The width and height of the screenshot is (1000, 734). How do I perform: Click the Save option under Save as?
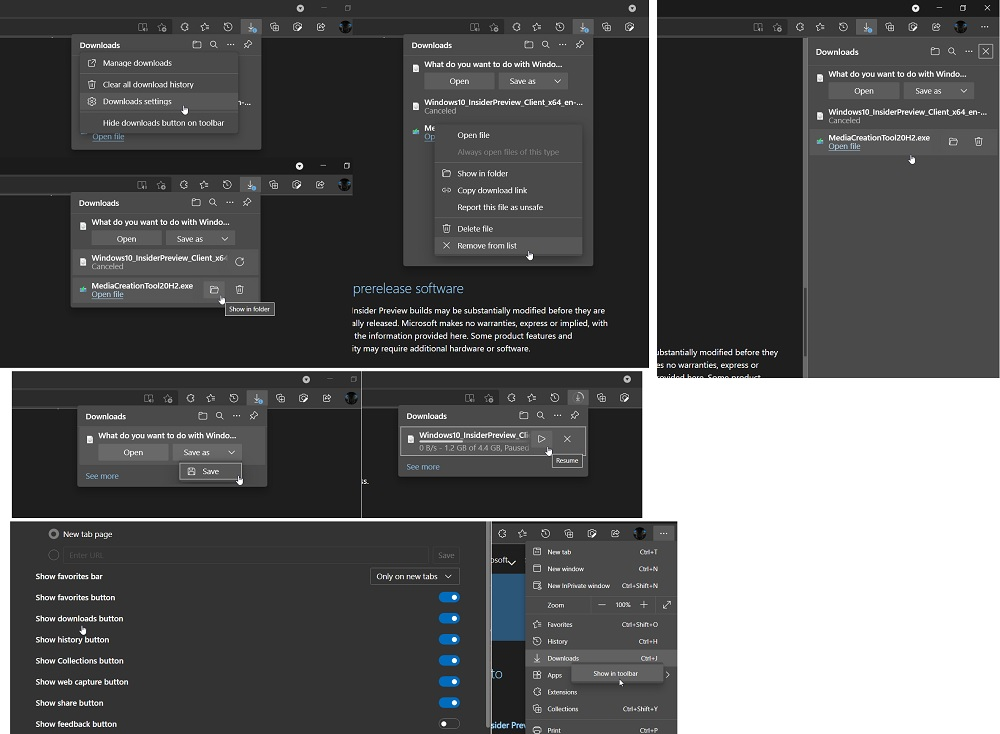click(x=210, y=471)
